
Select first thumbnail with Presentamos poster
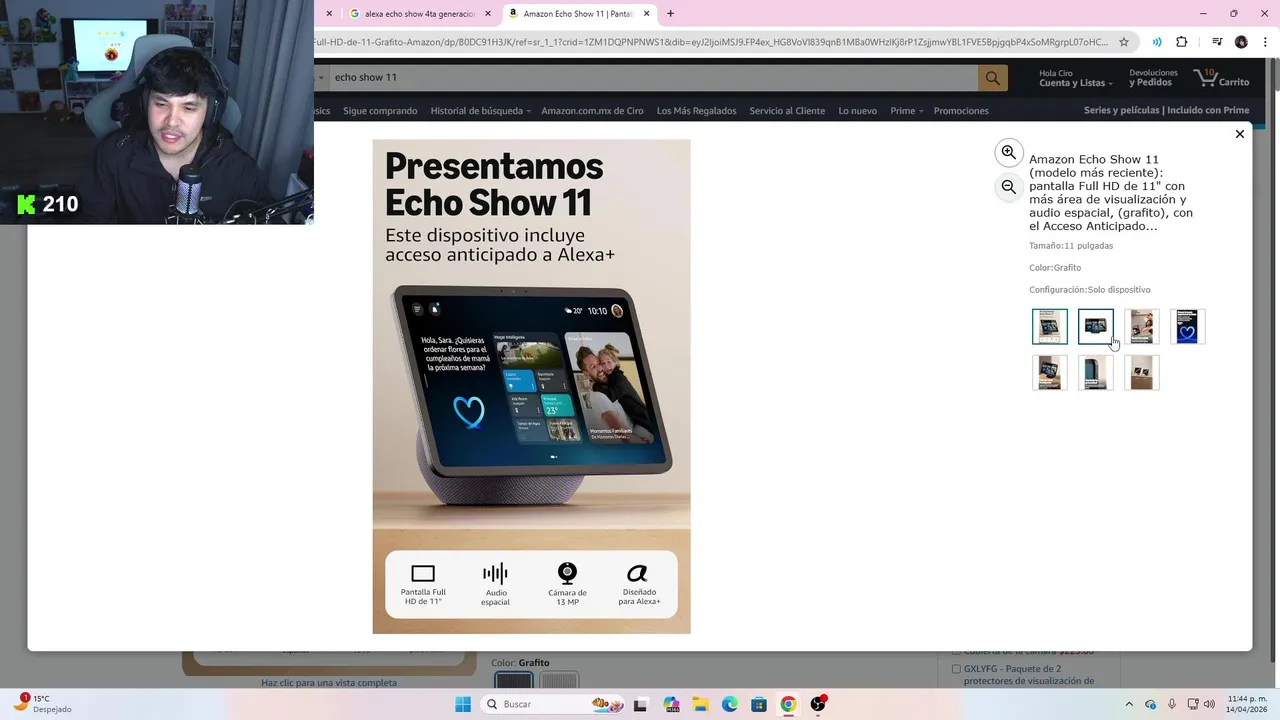(1050, 327)
